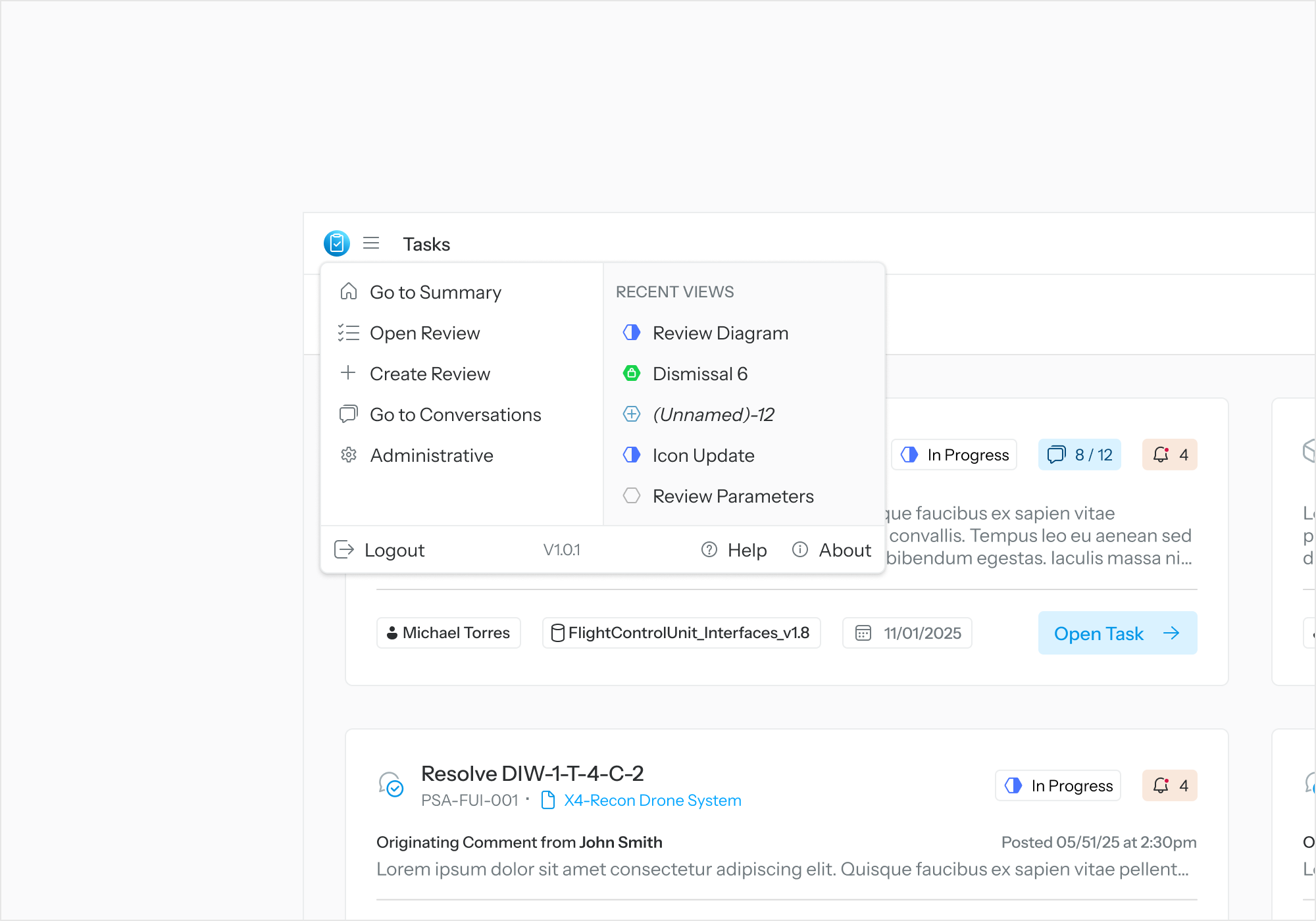Screen dimensions: 1316x921
Task: Open Review Diagram from recent views
Action: (720, 333)
